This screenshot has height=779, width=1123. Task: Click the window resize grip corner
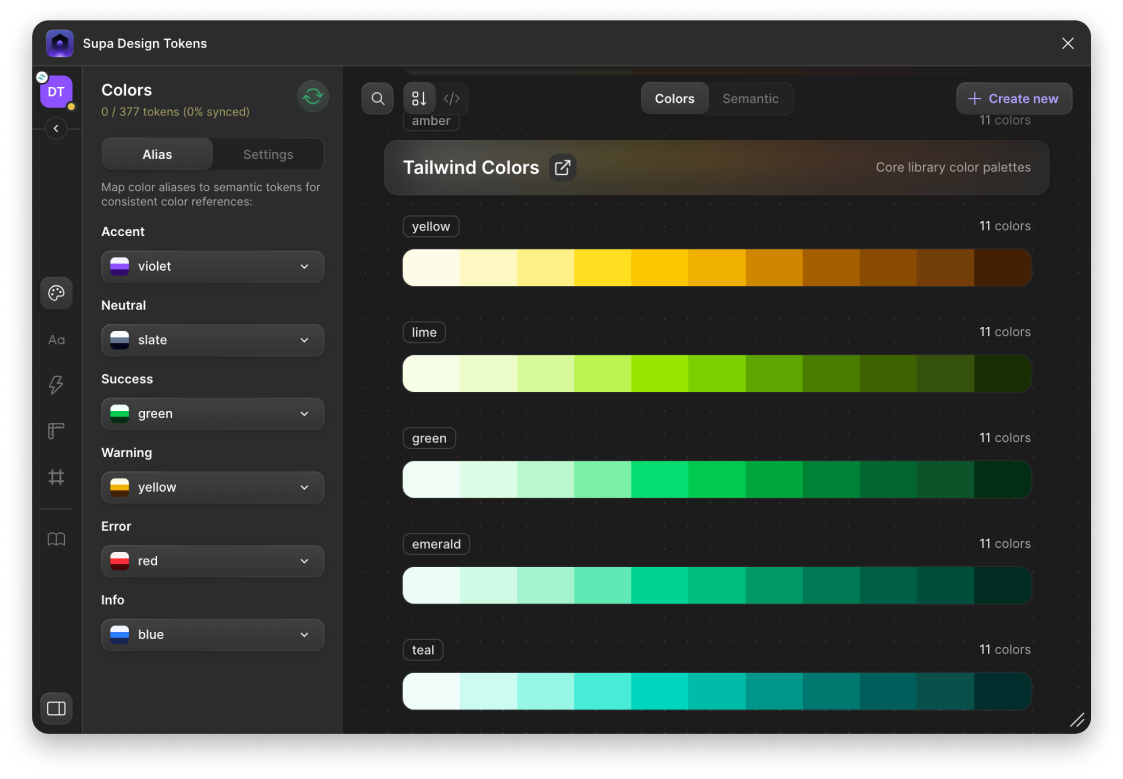point(1076,721)
